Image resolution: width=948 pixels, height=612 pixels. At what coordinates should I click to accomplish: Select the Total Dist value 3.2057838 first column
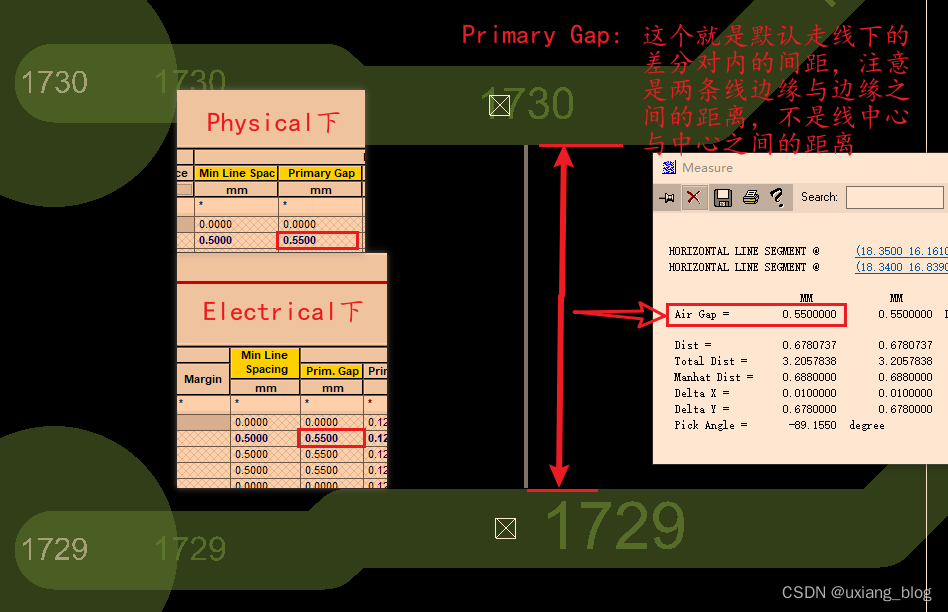tap(809, 361)
